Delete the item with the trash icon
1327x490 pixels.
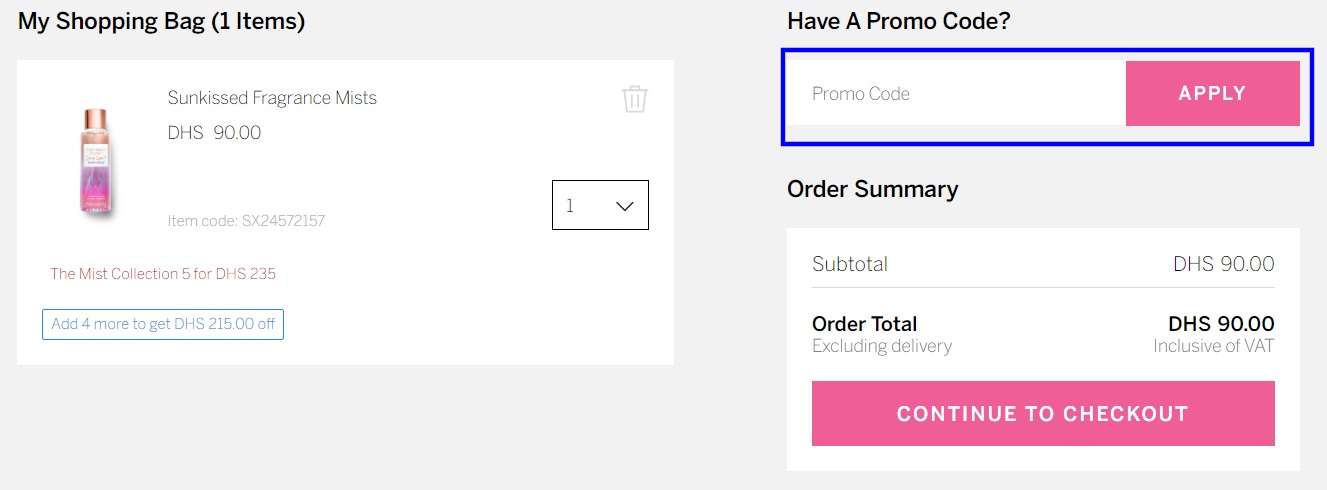(635, 99)
